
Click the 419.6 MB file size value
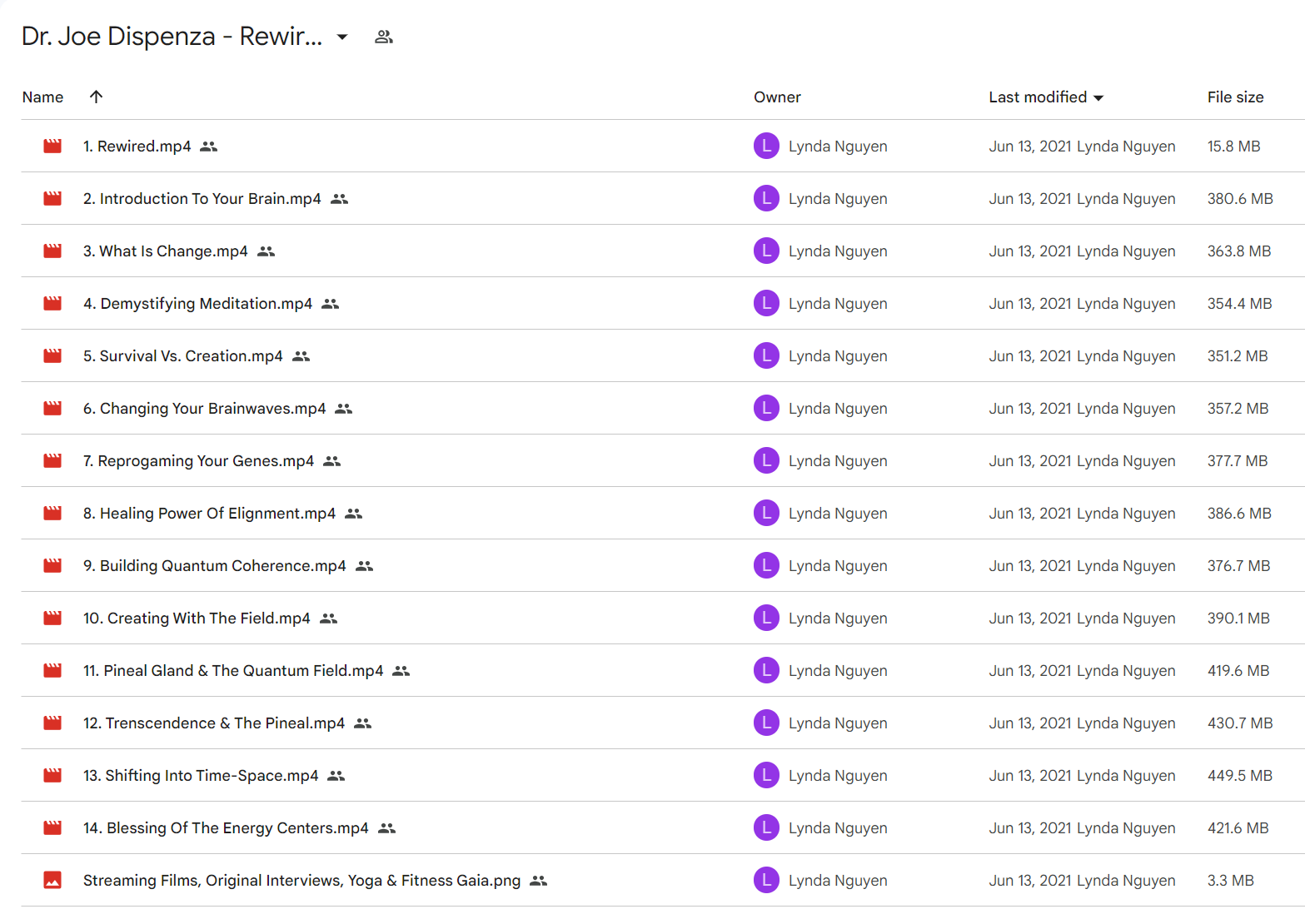pyautogui.click(x=1238, y=671)
